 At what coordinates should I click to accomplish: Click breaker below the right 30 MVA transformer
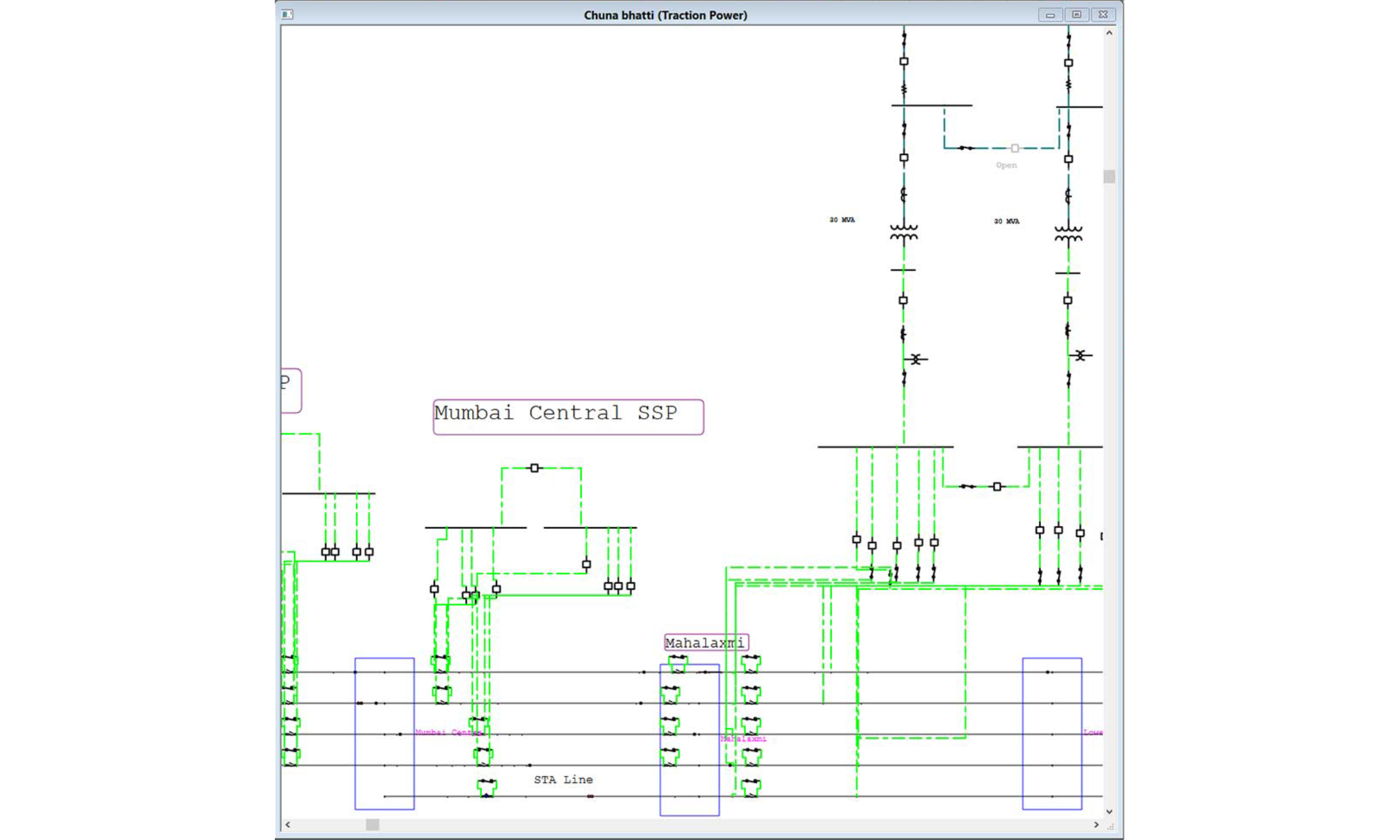pyautogui.click(x=1067, y=301)
